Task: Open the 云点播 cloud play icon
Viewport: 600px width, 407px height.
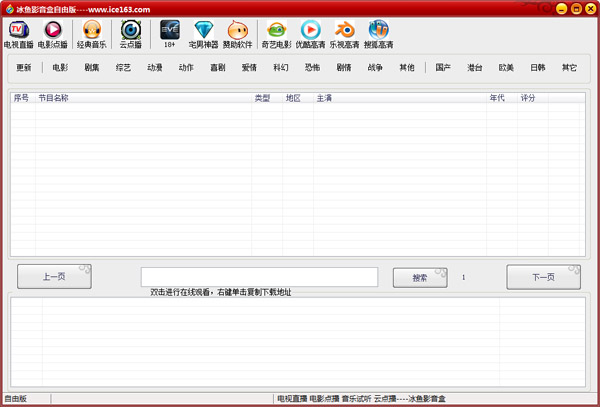Action: (x=131, y=34)
